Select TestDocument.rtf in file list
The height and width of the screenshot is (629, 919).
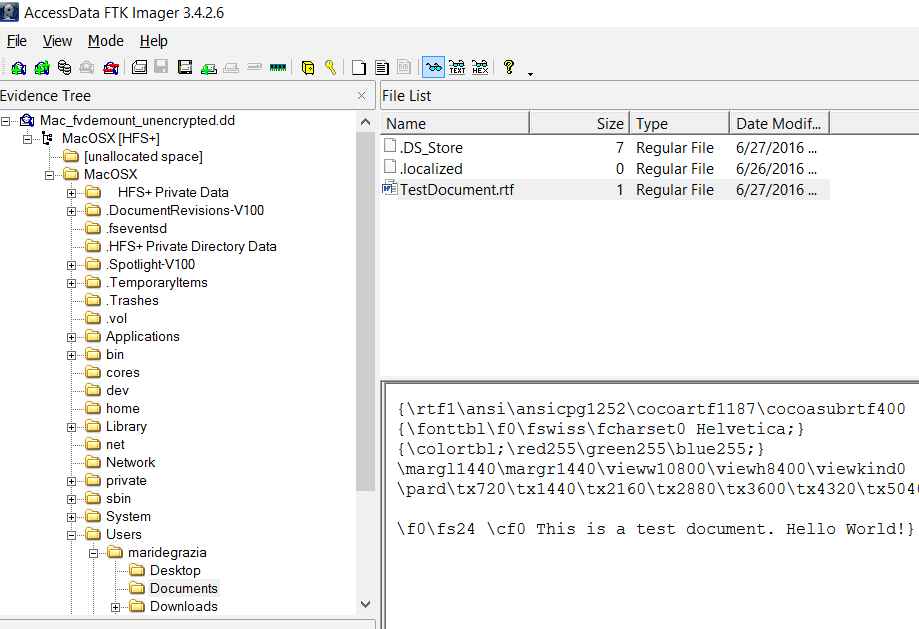457,190
